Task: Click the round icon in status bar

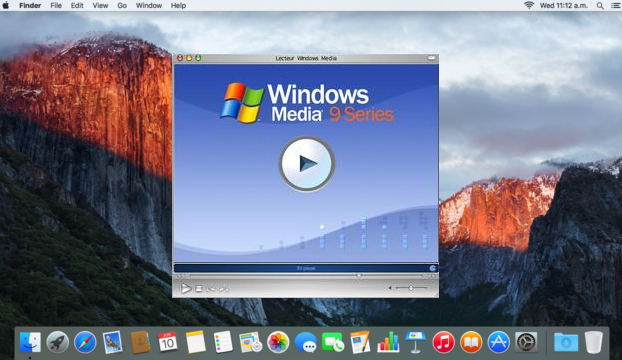Action: [433, 268]
